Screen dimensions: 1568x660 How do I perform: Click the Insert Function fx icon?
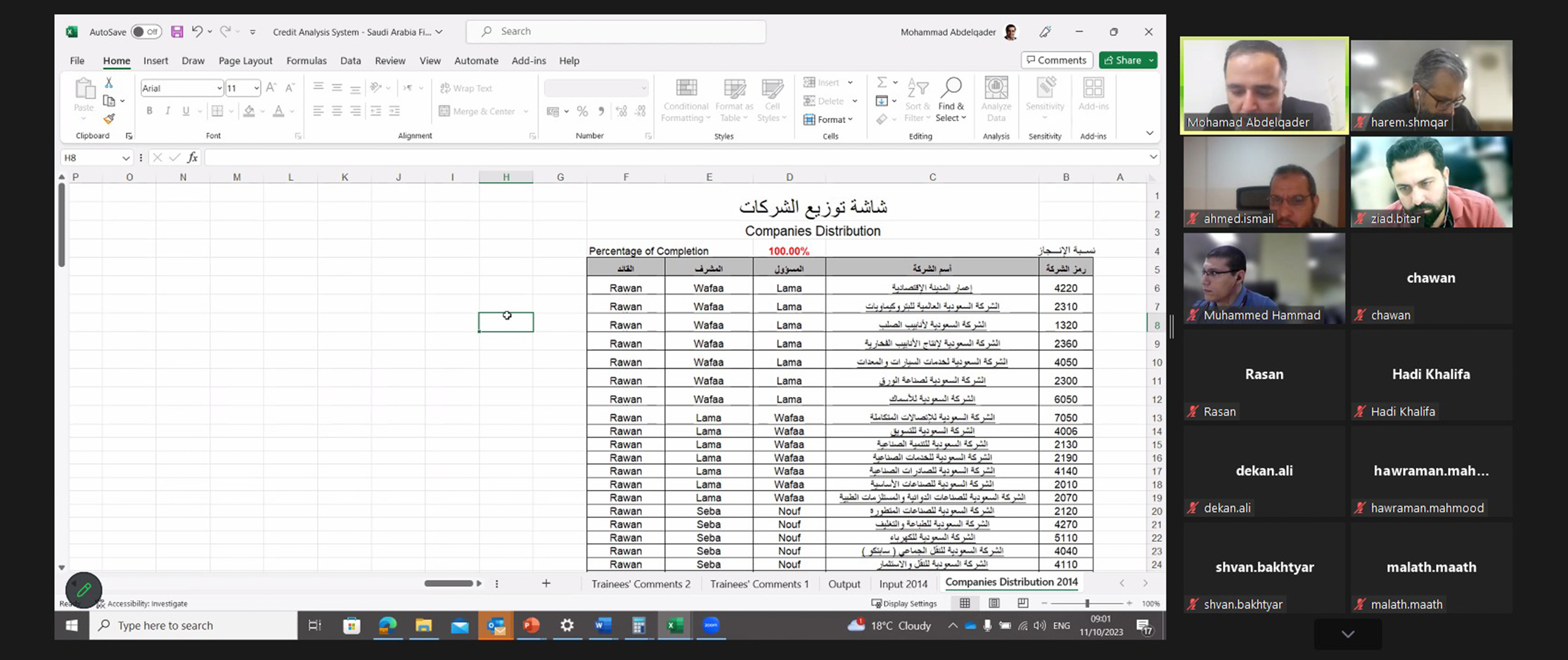pos(192,157)
